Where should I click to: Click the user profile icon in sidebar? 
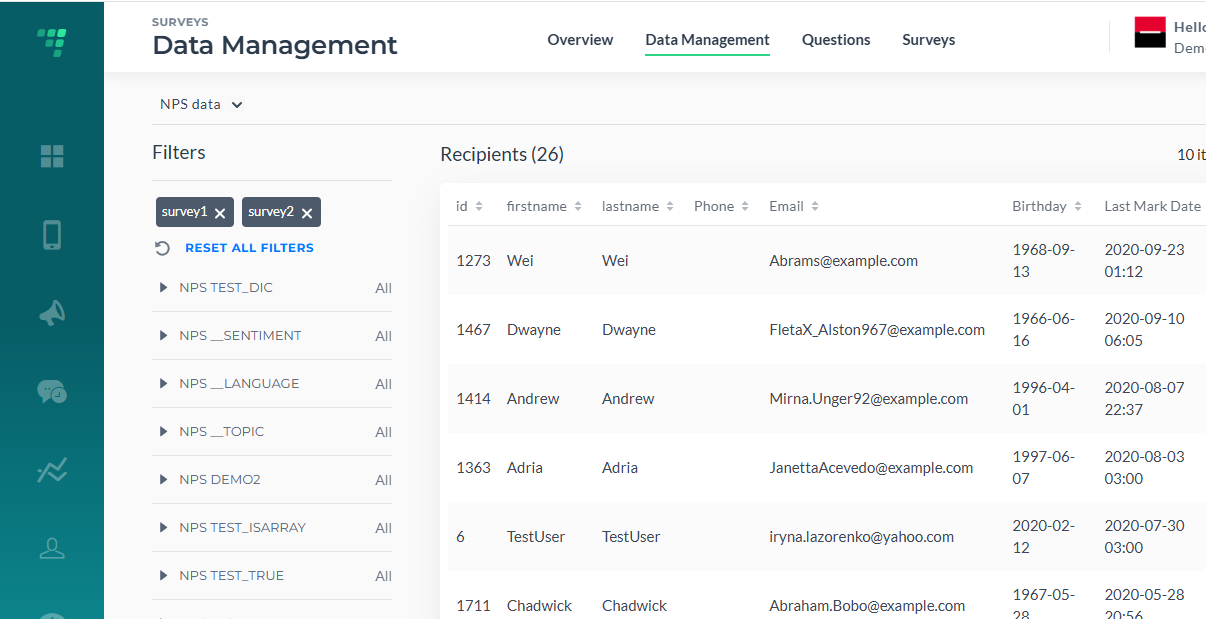[52, 548]
